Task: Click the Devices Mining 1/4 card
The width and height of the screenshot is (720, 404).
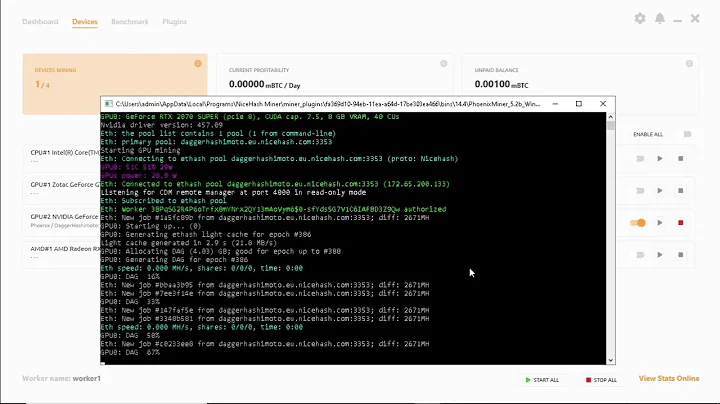Action: (x=115, y=84)
